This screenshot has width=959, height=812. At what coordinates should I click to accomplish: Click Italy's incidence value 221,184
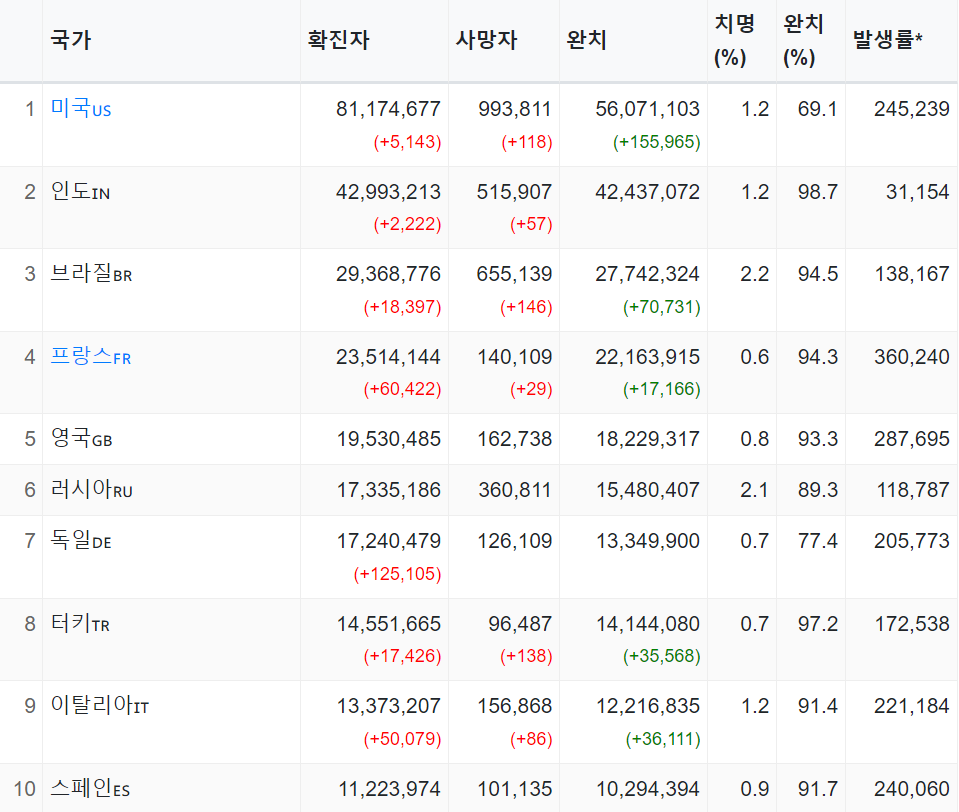912,706
